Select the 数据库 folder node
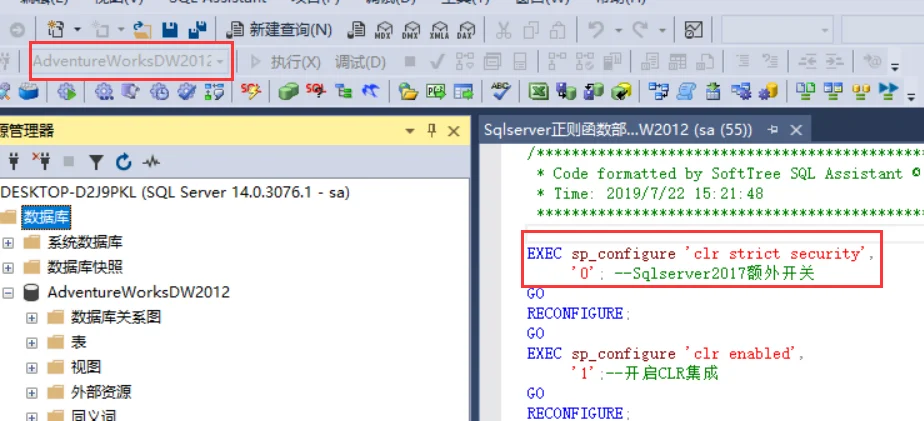Screen dimensions: 924x421 (x=47, y=218)
